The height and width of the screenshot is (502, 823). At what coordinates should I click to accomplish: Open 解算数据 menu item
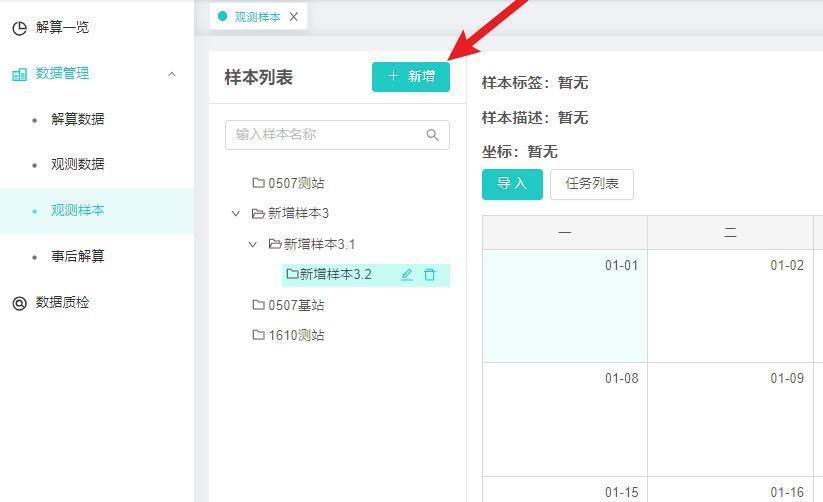78,119
